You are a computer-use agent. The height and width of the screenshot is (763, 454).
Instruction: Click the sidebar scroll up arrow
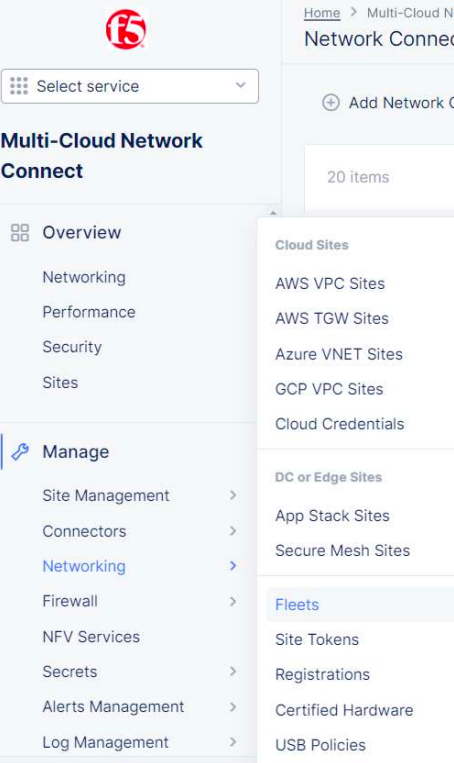click(273, 213)
